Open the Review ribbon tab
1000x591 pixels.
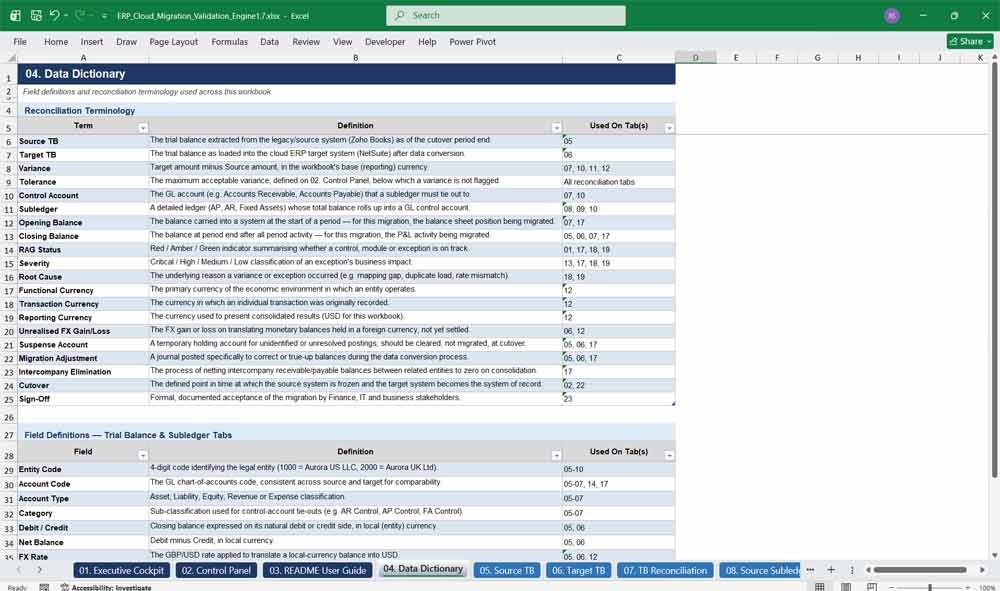[305, 41]
